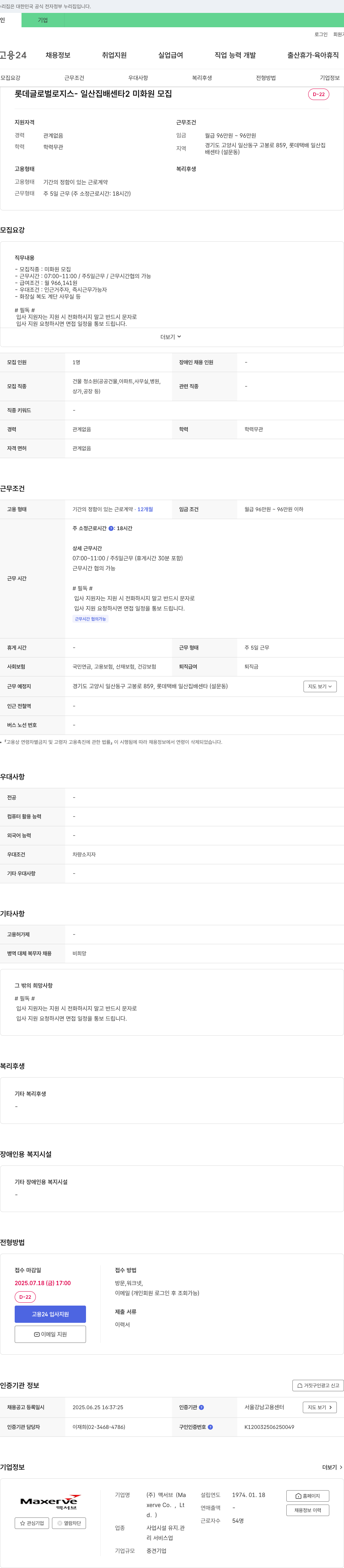
Task: Toggle 열람차단 for this company
Action: 69,1524
